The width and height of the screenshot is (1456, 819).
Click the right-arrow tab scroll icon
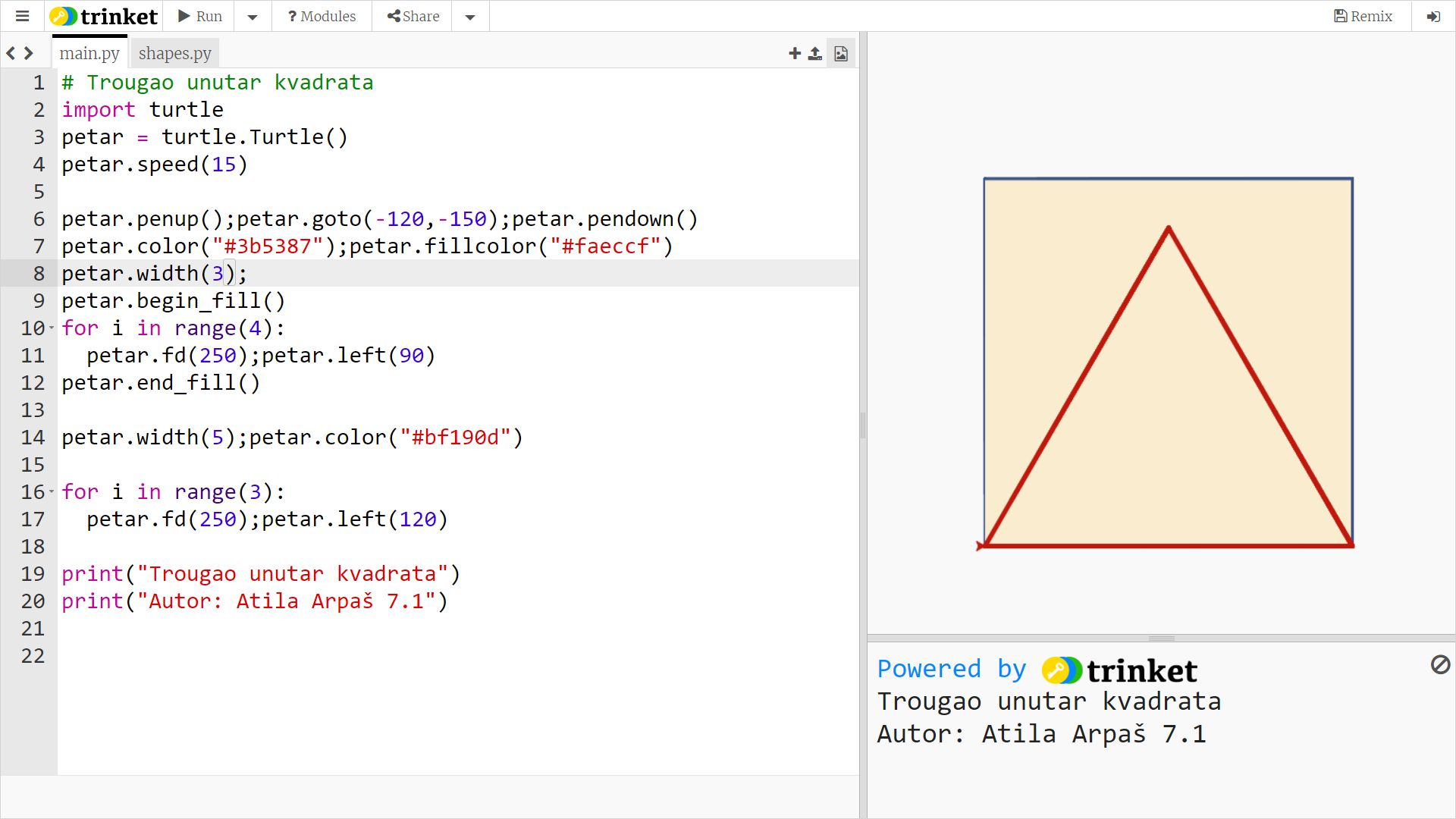point(29,53)
